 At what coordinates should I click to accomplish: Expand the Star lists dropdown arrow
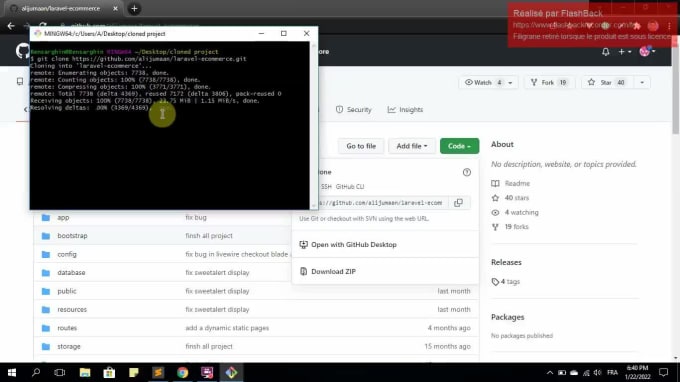(x=642, y=82)
